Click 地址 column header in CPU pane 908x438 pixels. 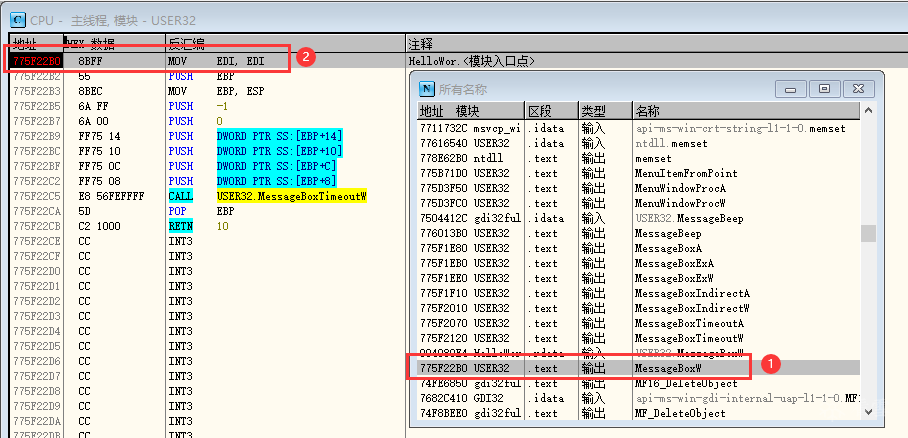[36, 44]
